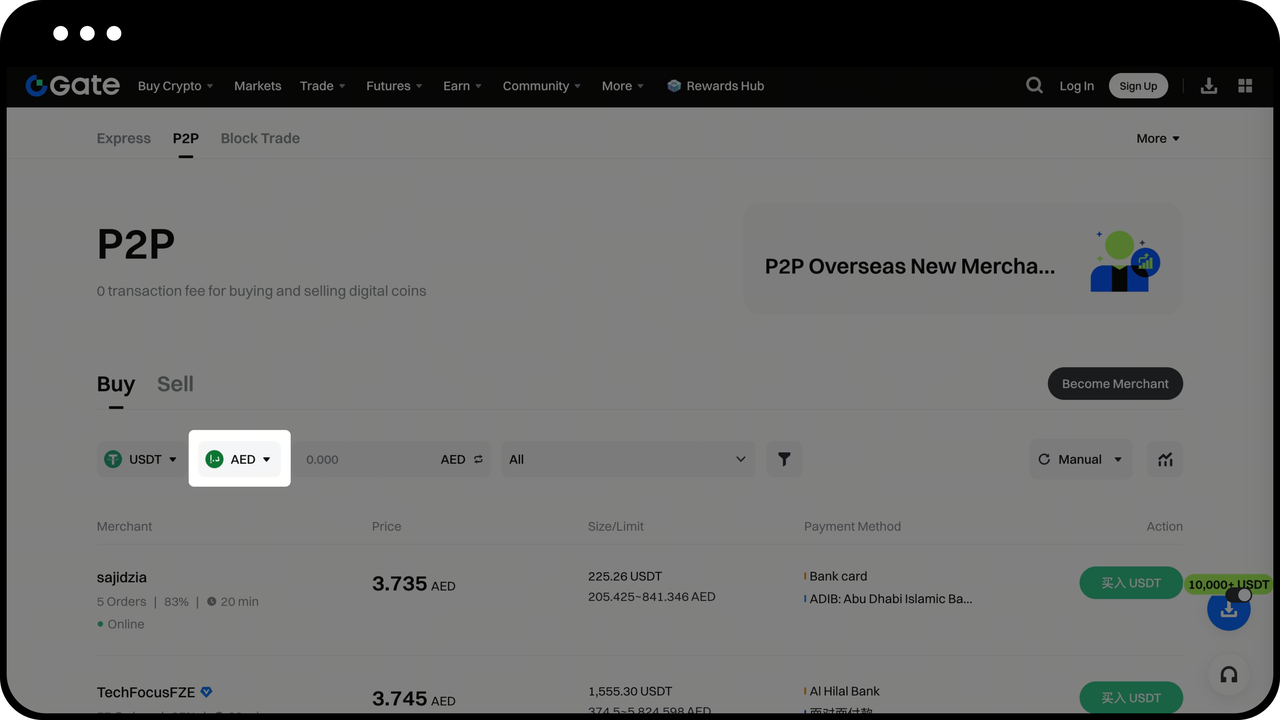Screen dimensions: 1280x720
Task: Toggle the switch near the 10,000+ USDT badge
Action: coord(1238,595)
